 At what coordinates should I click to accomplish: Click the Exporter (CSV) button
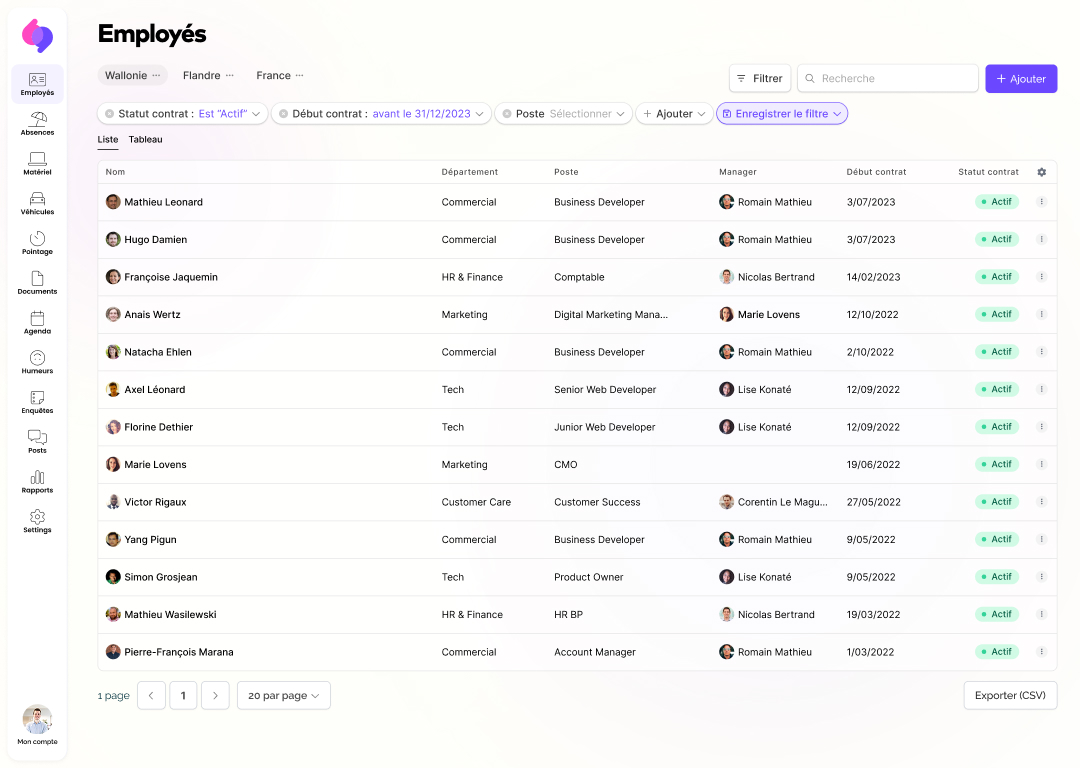point(1009,696)
